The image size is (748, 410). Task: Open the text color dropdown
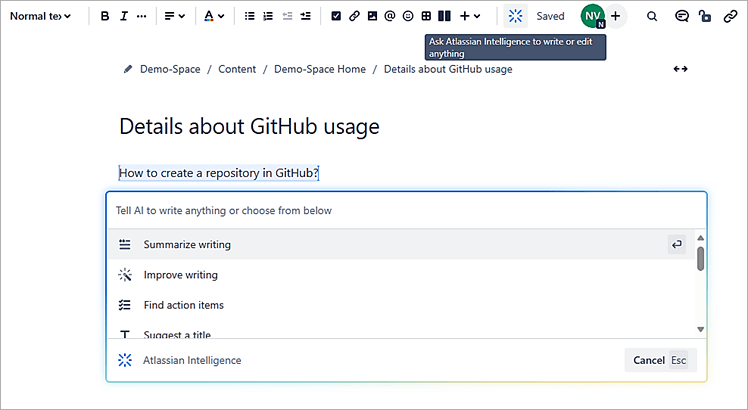[214, 16]
